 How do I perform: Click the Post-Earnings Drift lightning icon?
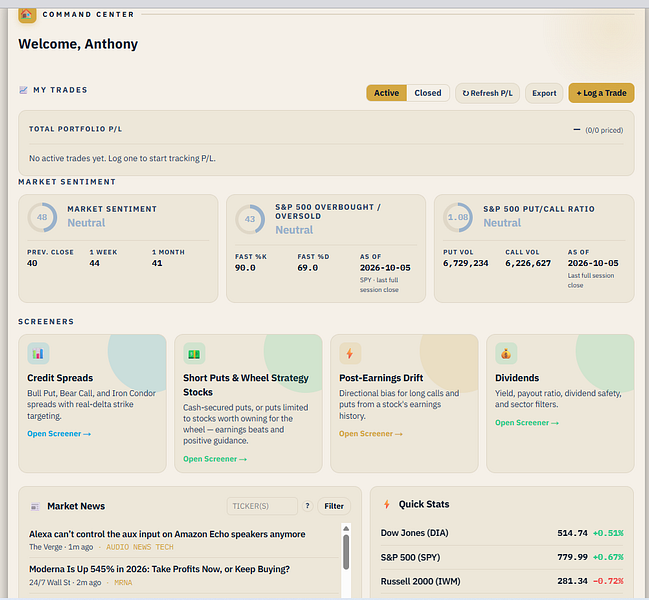[x=350, y=353]
